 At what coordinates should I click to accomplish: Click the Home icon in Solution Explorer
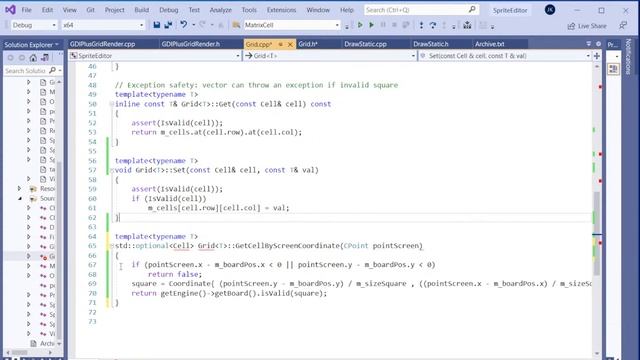click(33, 58)
